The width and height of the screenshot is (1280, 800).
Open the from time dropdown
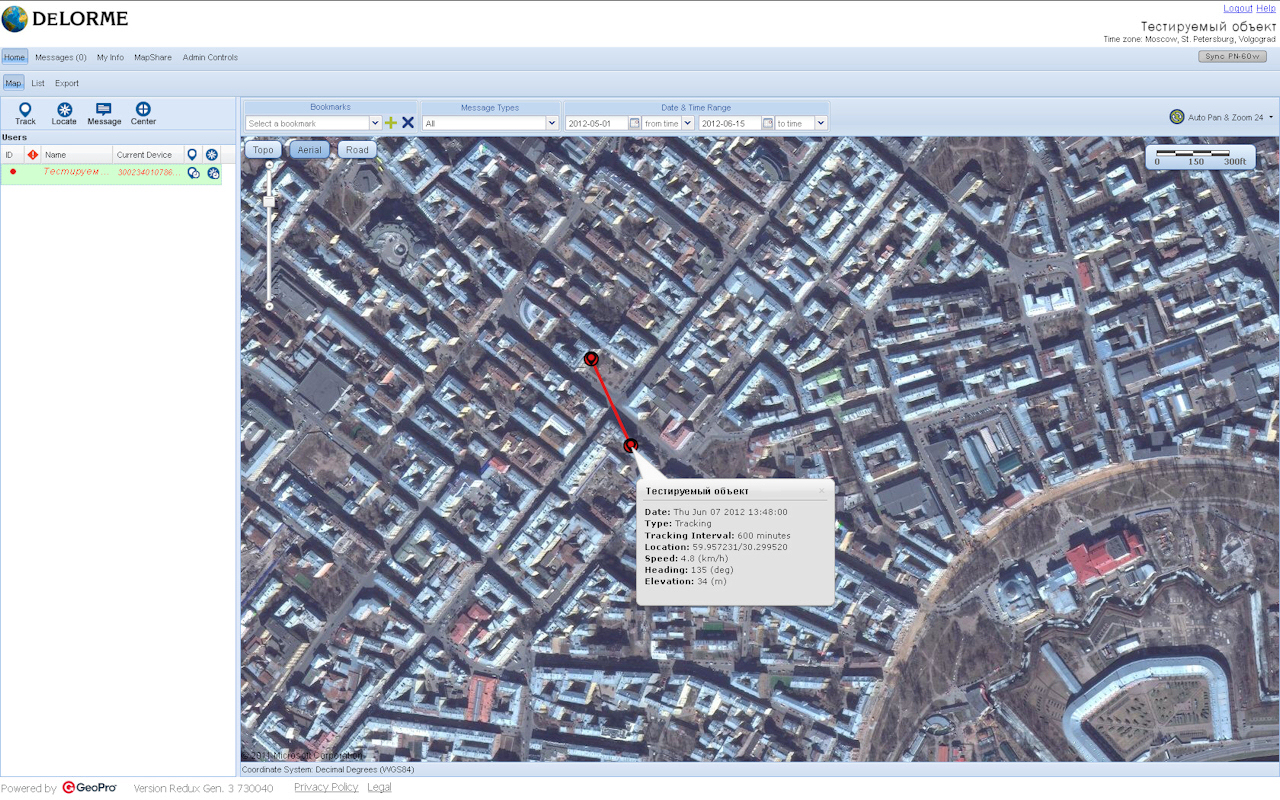pos(687,123)
